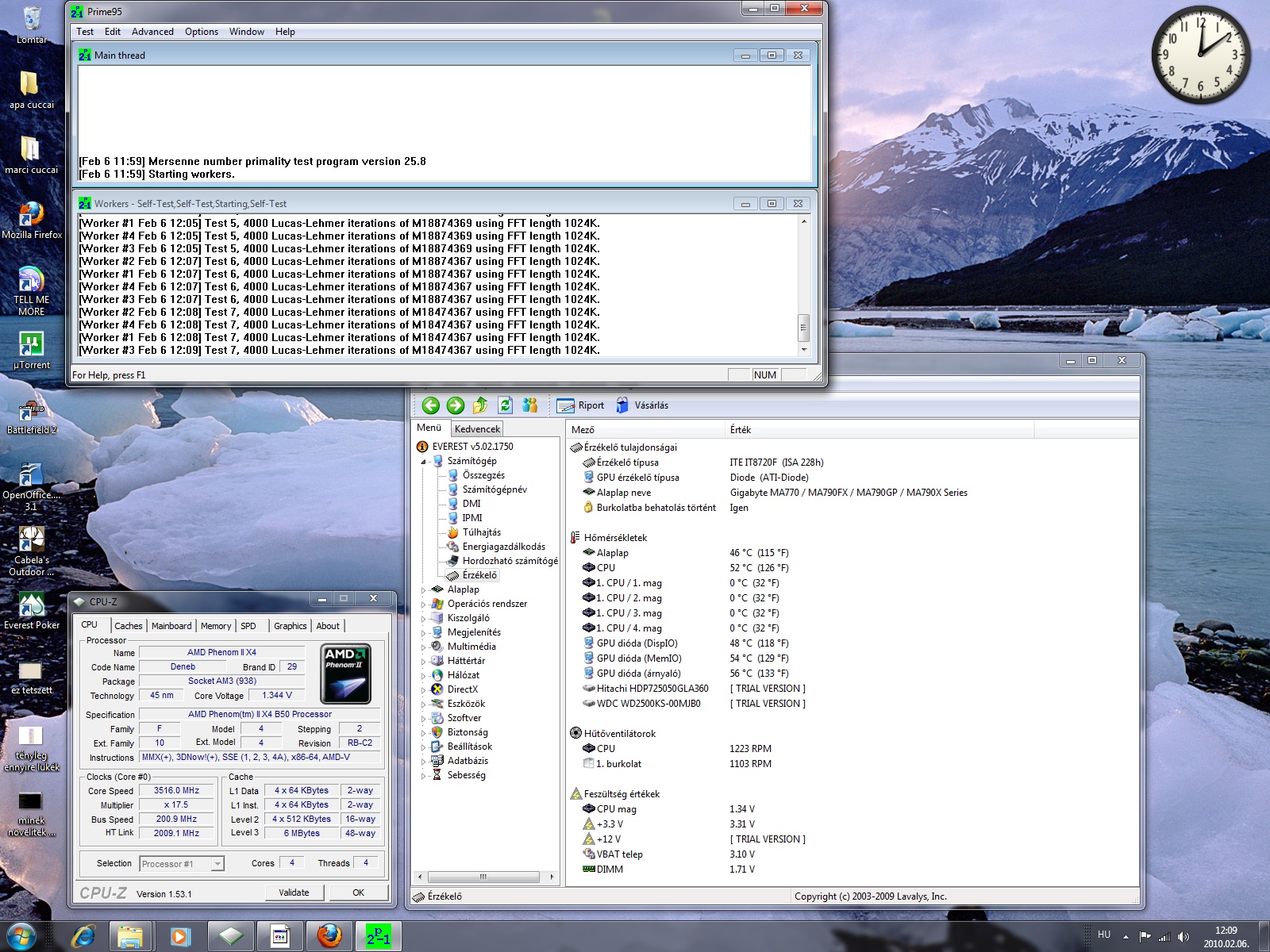Screen dimensions: 1270x952
Task: Open the Advanced menu in Prime95
Action: 152,32
